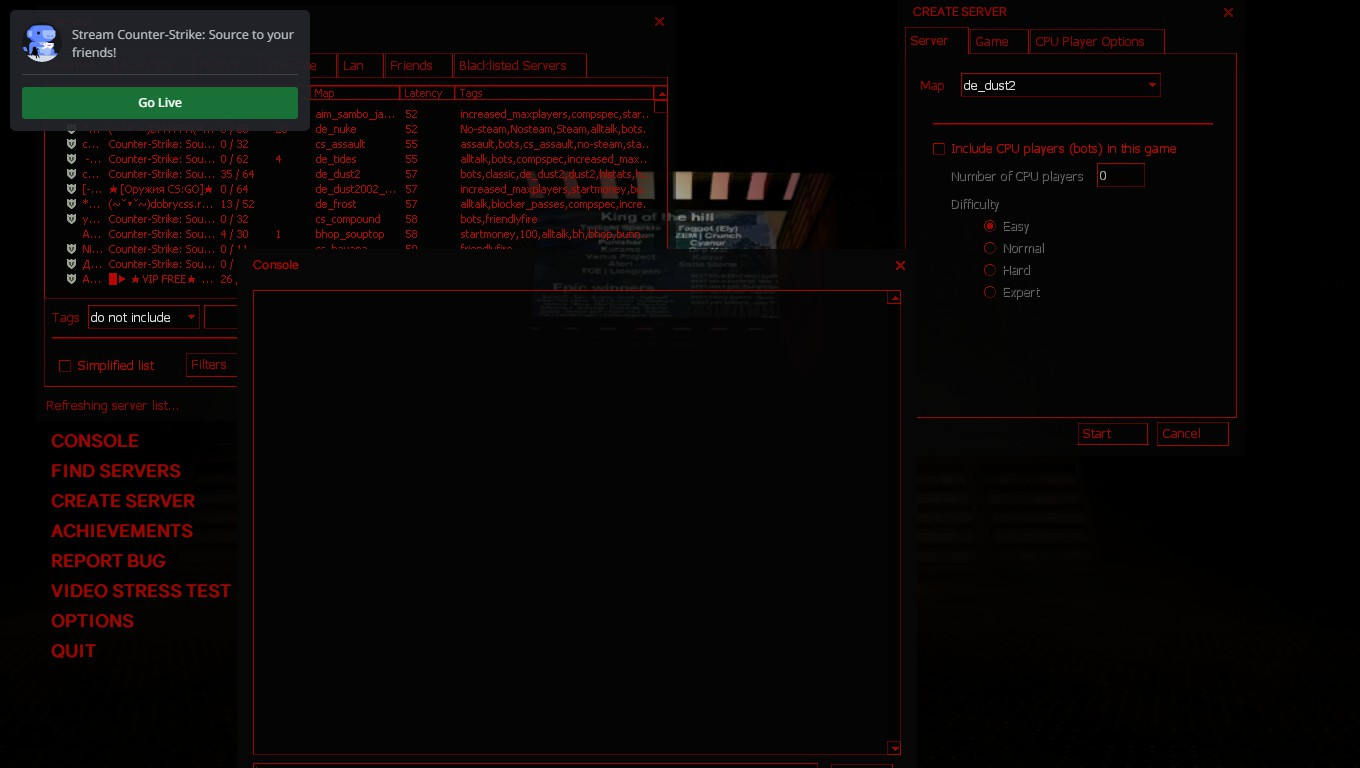Sort server list by Map column header
The height and width of the screenshot is (768, 1360).
[354, 93]
